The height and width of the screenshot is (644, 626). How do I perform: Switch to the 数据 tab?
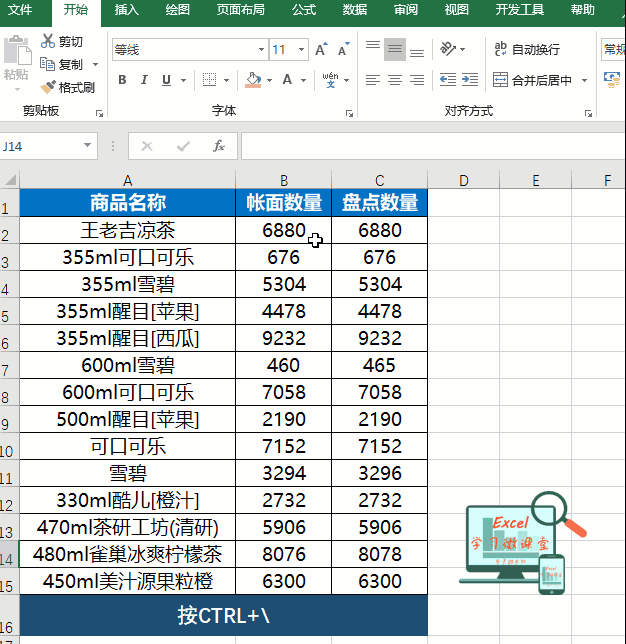click(354, 9)
